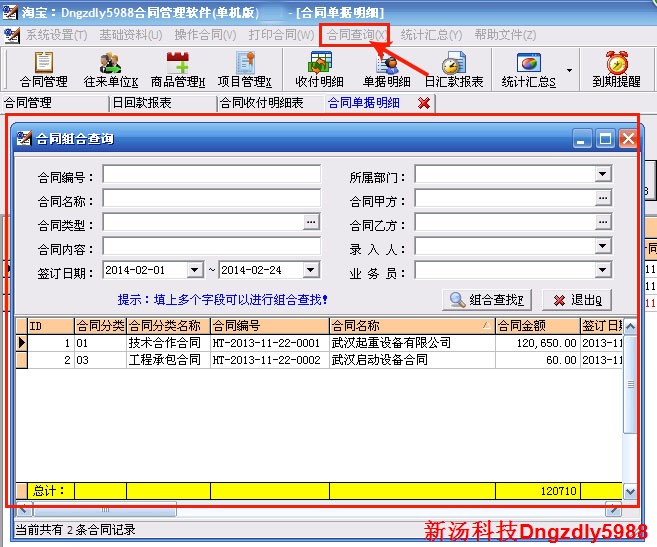657x547 pixels.
Task: Expand 录入人 dropdown
Action: point(603,246)
